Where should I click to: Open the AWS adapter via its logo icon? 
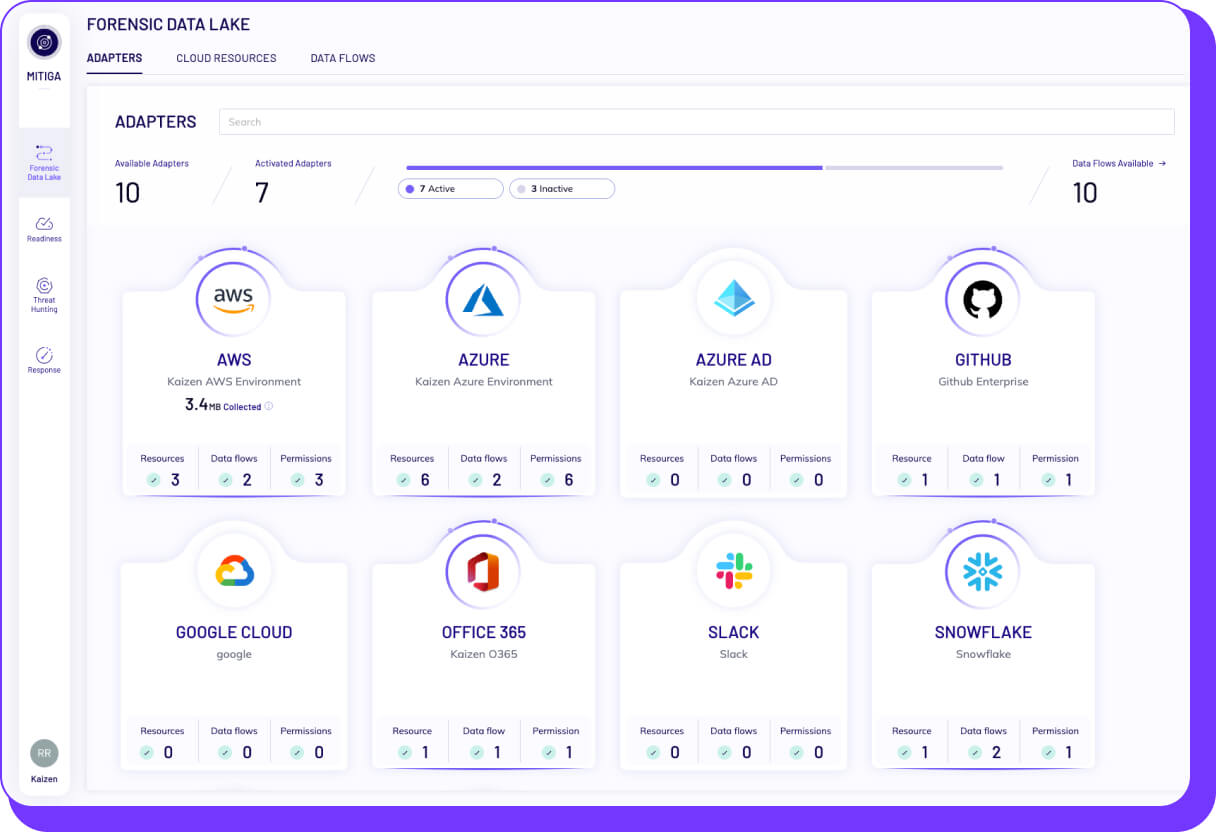tap(233, 297)
